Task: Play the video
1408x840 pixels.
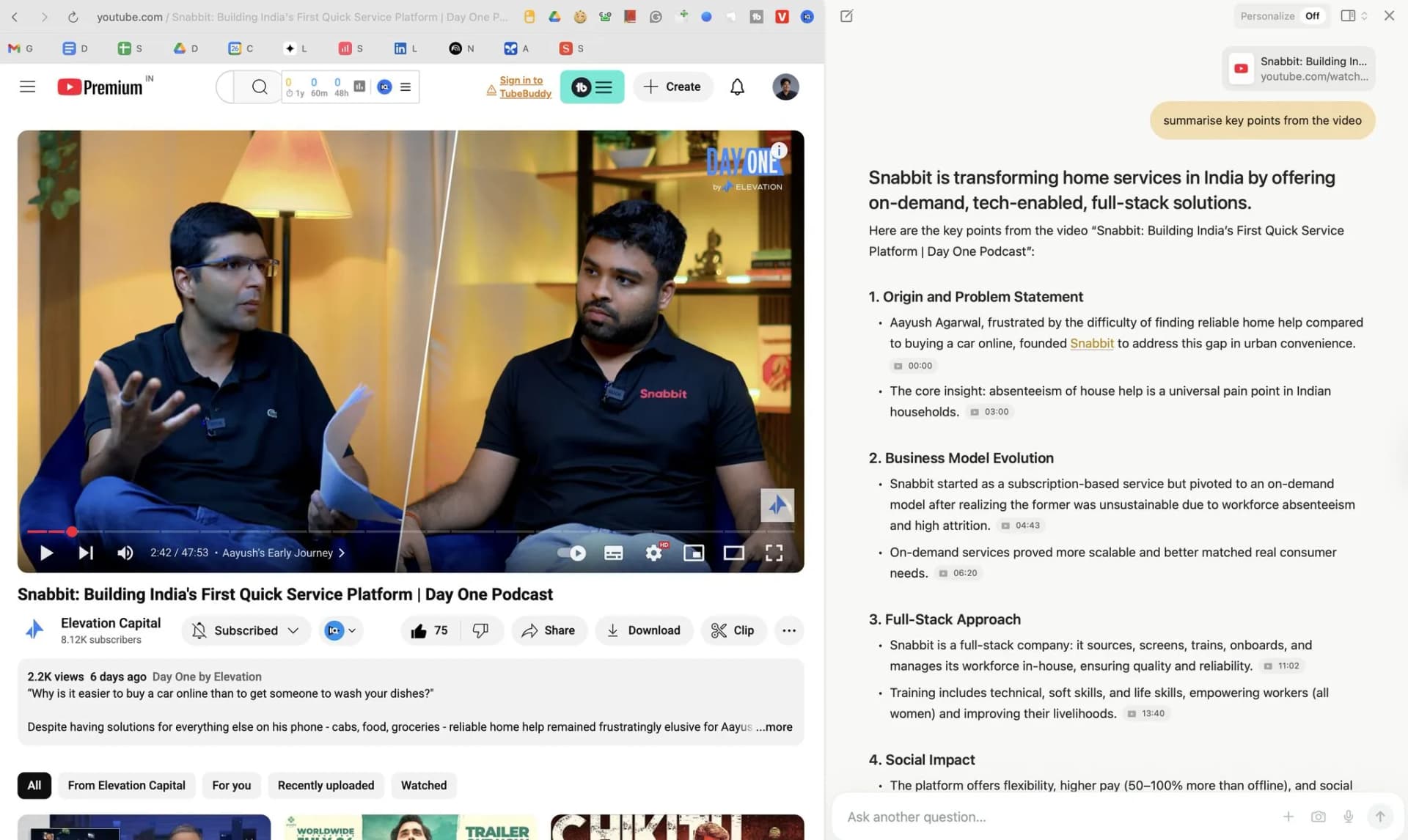Action: coord(46,553)
